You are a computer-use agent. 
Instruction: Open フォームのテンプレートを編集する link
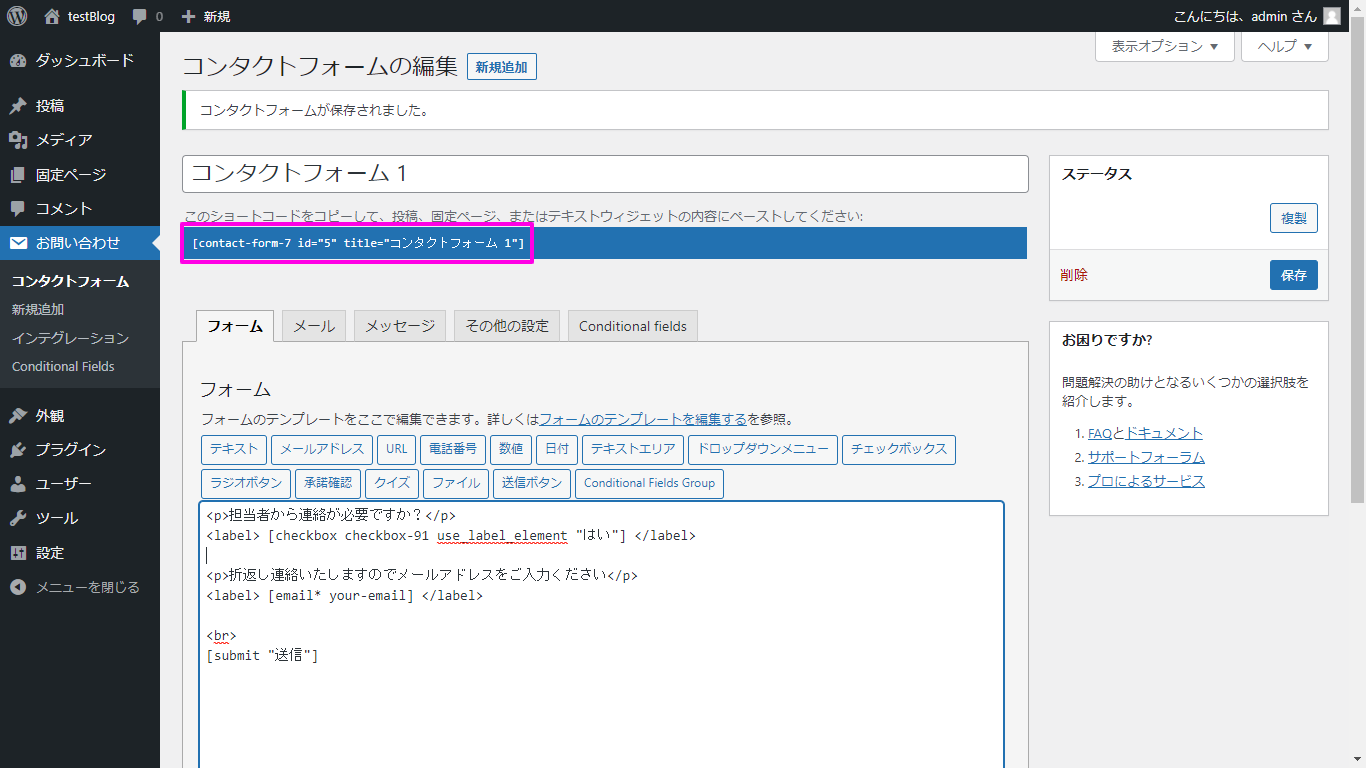click(x=643, y=420)
